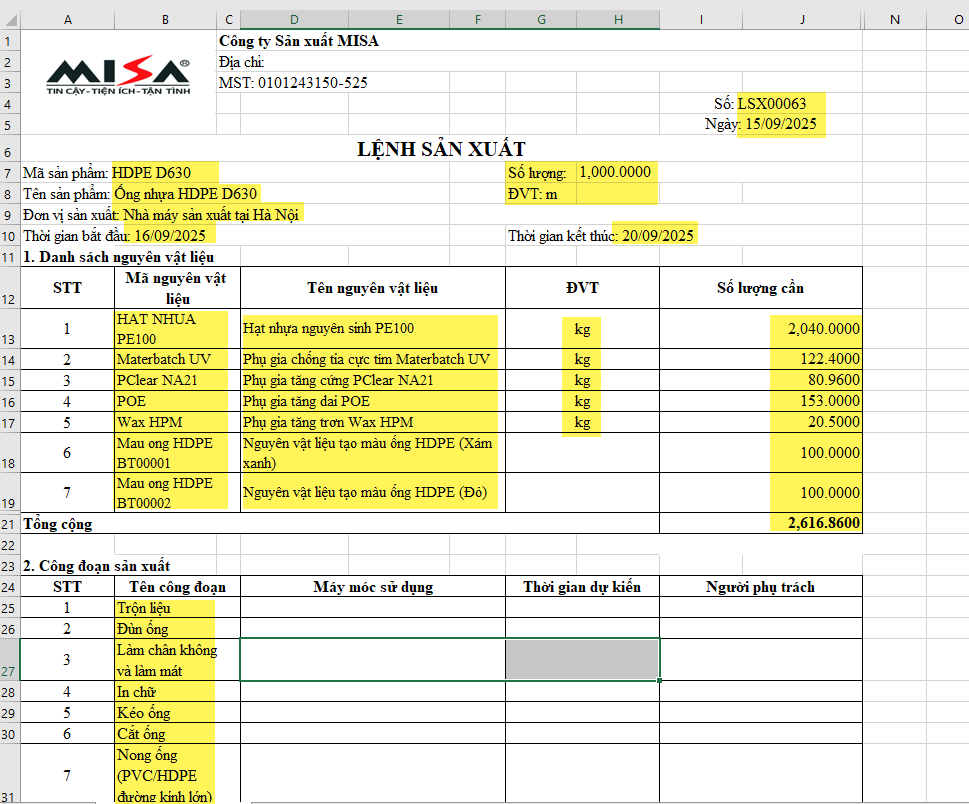
Task: Click material code 'POE'
Action: pyautogui.click(x=131, y=401)
